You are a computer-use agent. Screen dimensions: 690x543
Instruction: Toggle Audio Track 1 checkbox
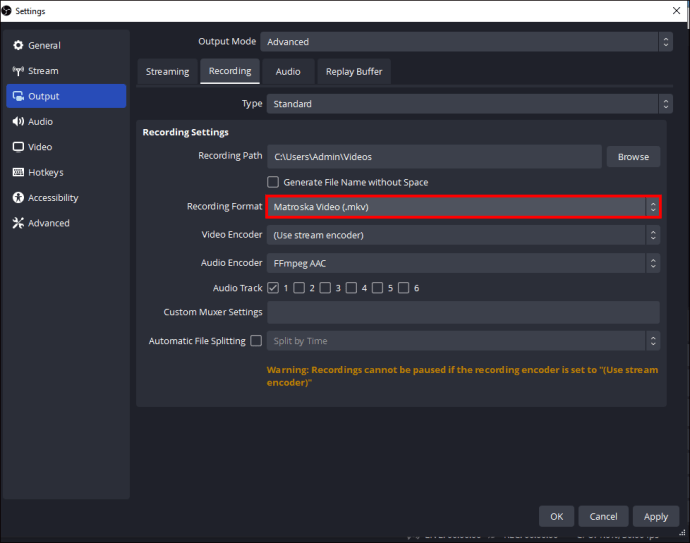(x=273, y=288)
